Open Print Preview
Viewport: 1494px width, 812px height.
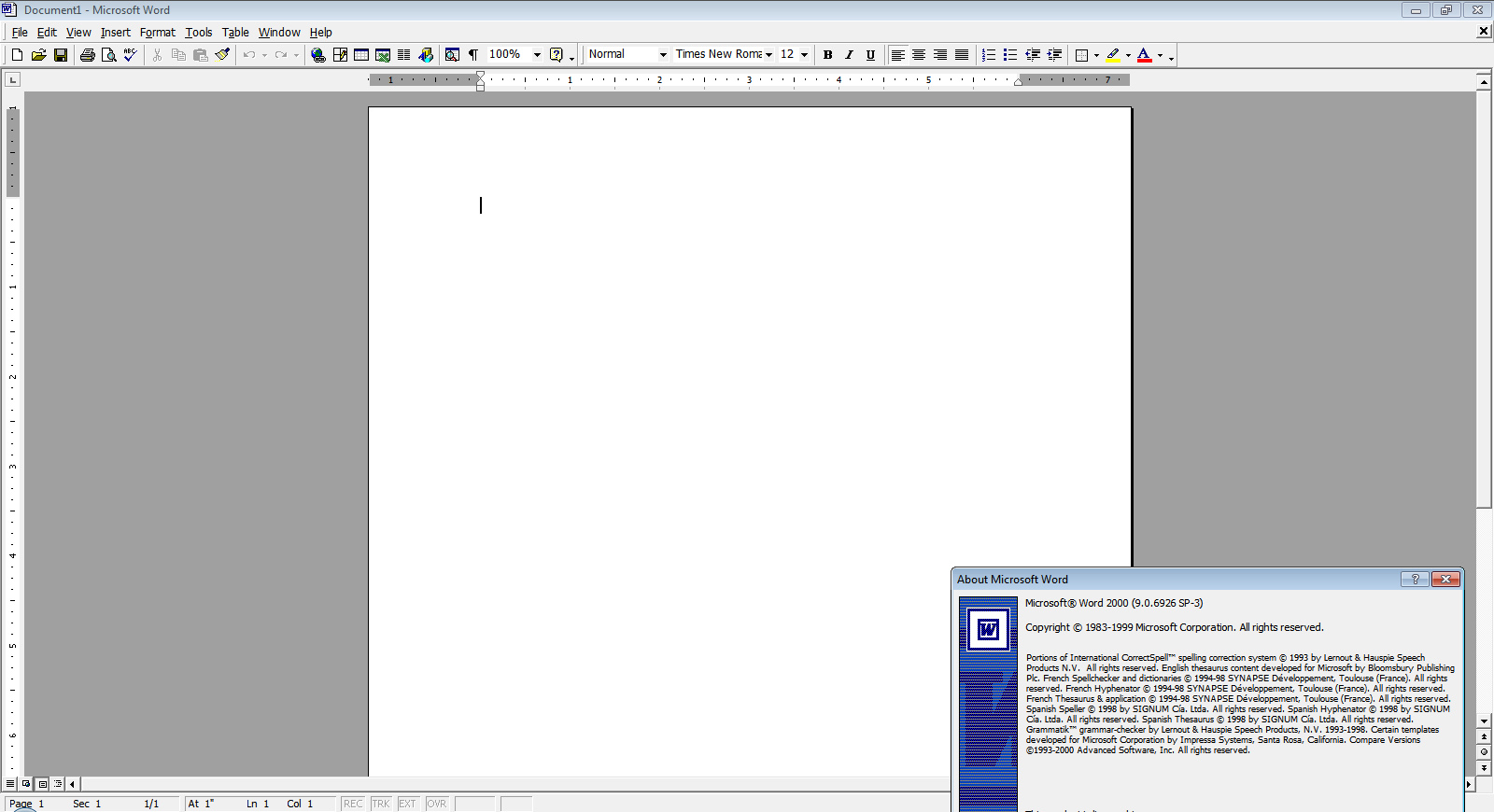(109, 55)
